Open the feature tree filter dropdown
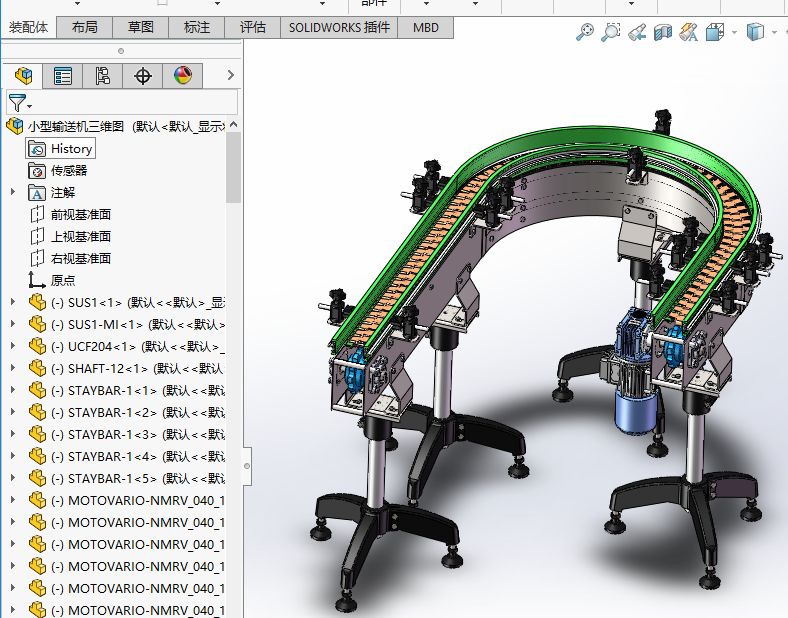This screenshot has height=618, width=788. pyautogui.click(x=20, y=103)
